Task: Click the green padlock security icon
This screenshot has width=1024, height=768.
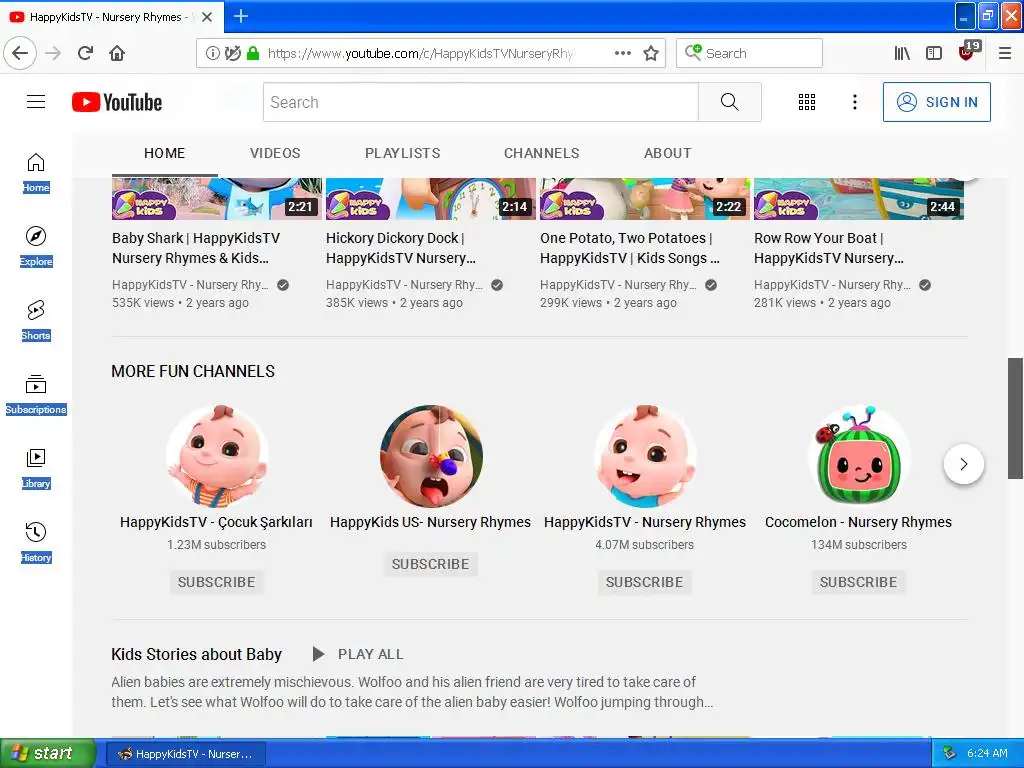Action: [x=253, y=53]
